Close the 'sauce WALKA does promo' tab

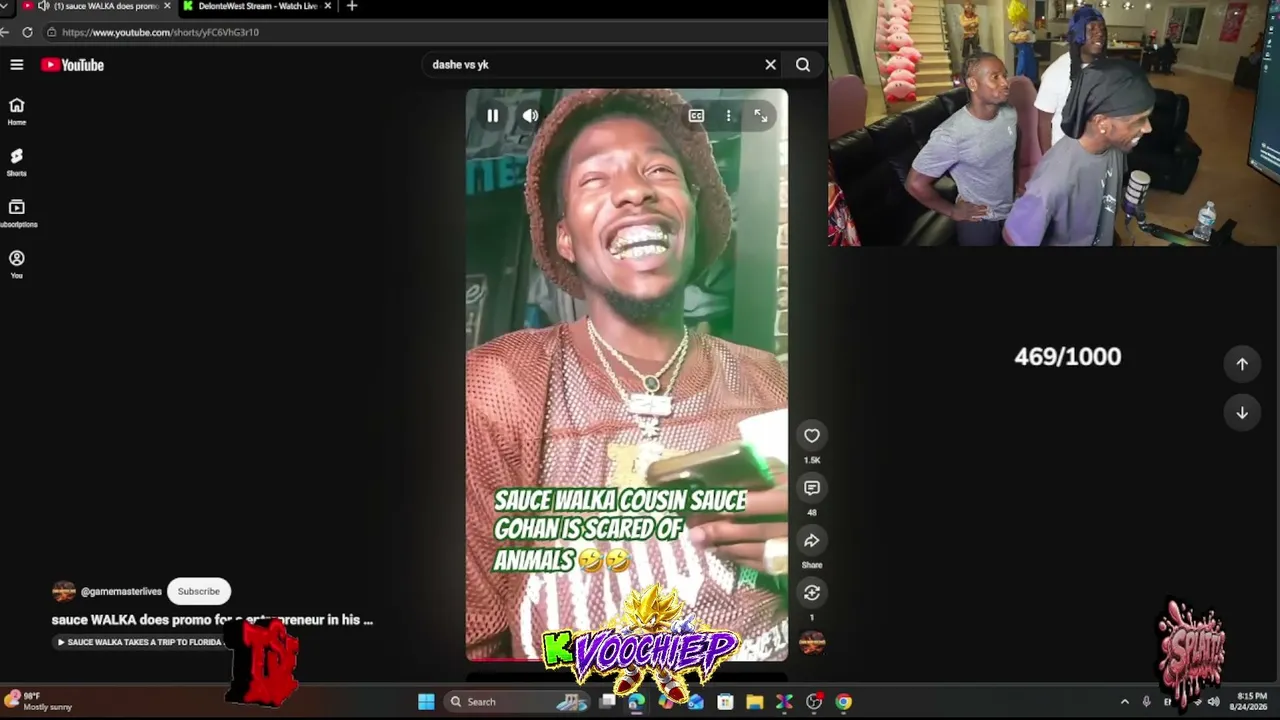click(167, 6)
